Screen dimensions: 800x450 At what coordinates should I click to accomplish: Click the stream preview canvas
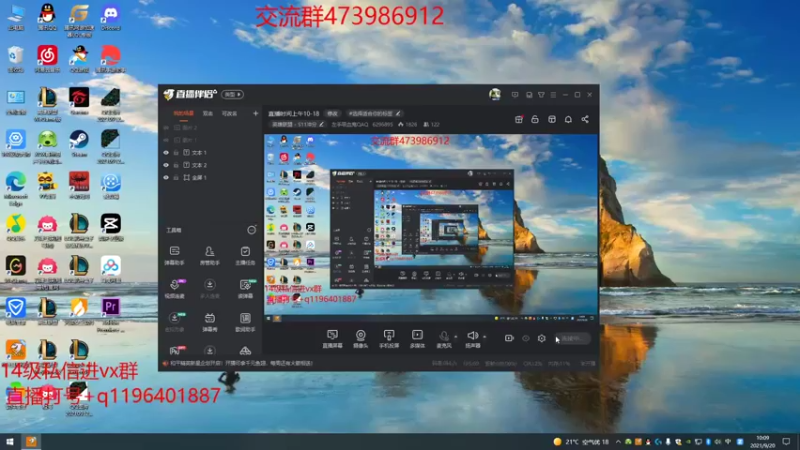pyautogui.click(x=431, y=228)
